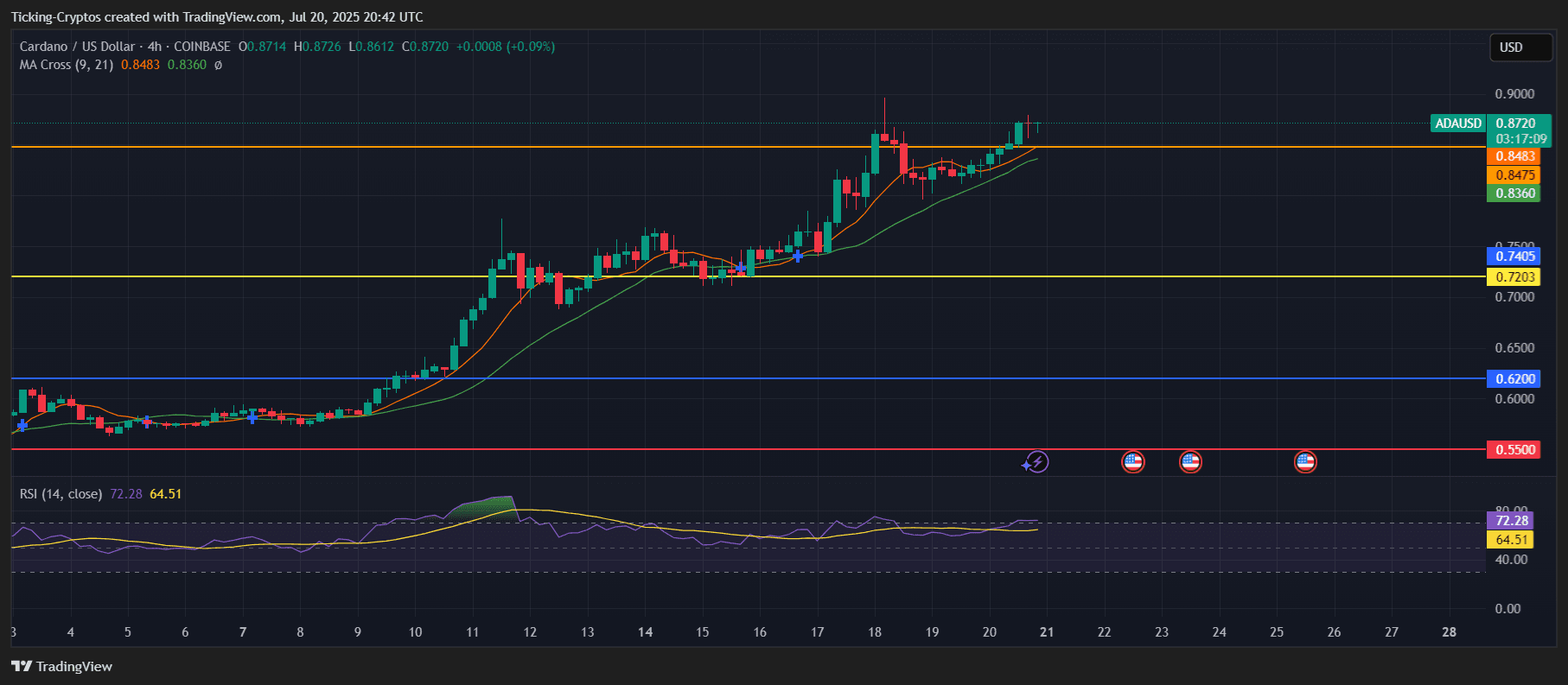Screen dimensions: 1568x685
Task: Select the rightmost US flag event icon
Action: tap(1304, 462)
